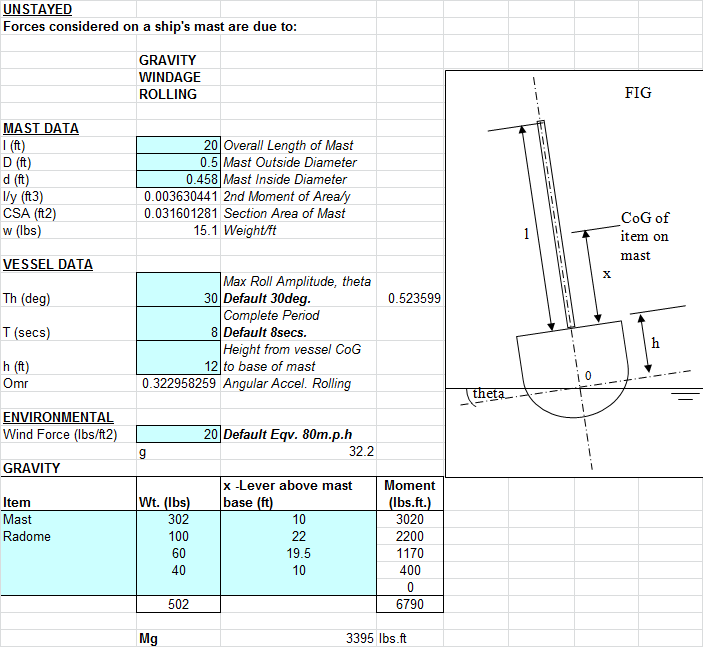Select the weight cell showing 40

pyautogui.click(x=178, y=570)
